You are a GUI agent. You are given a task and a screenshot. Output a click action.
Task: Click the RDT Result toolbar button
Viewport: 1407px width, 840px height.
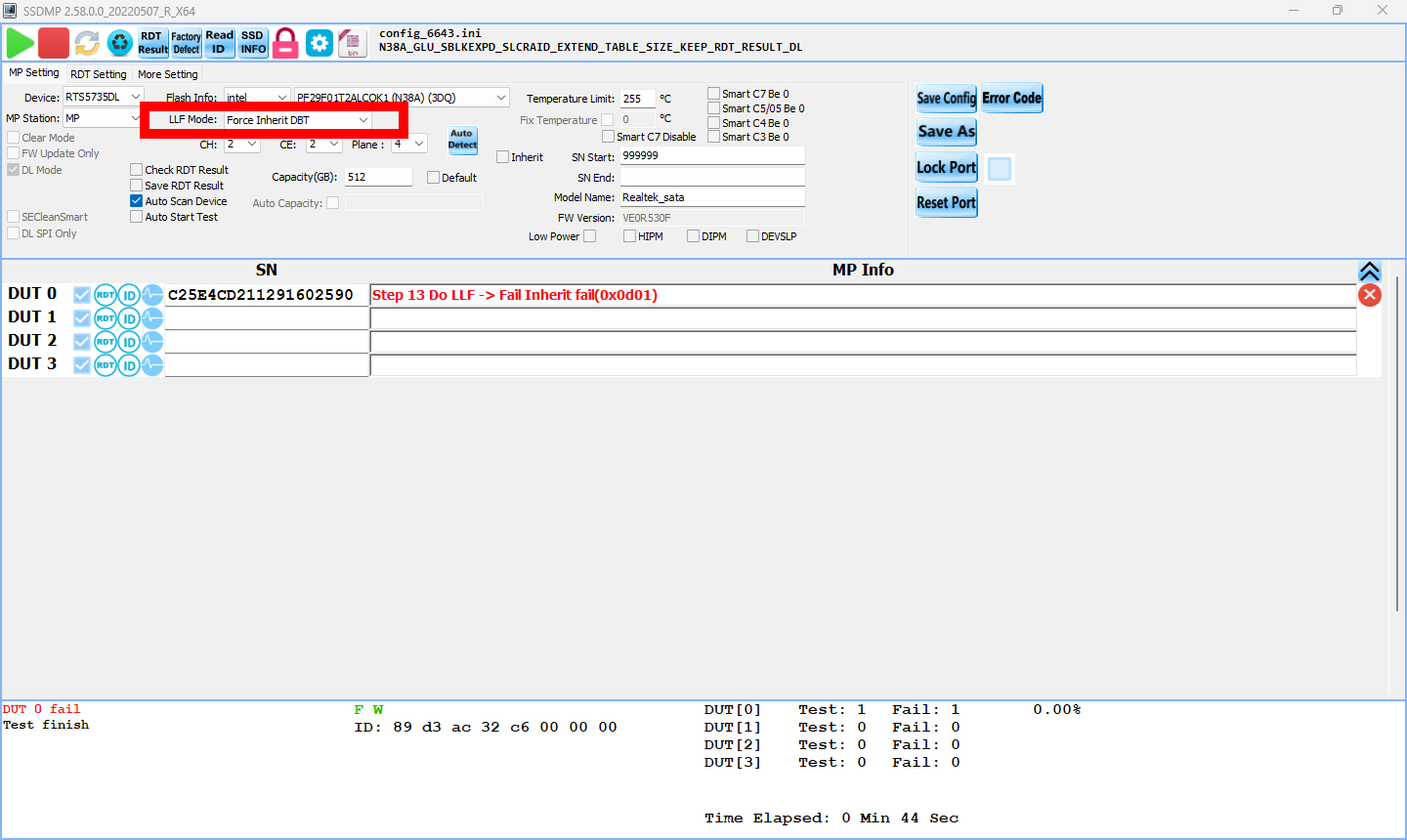(152, 43)
